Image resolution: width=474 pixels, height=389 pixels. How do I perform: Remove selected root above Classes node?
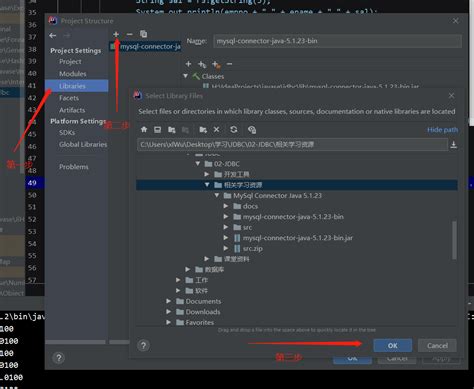click(229, 64)
